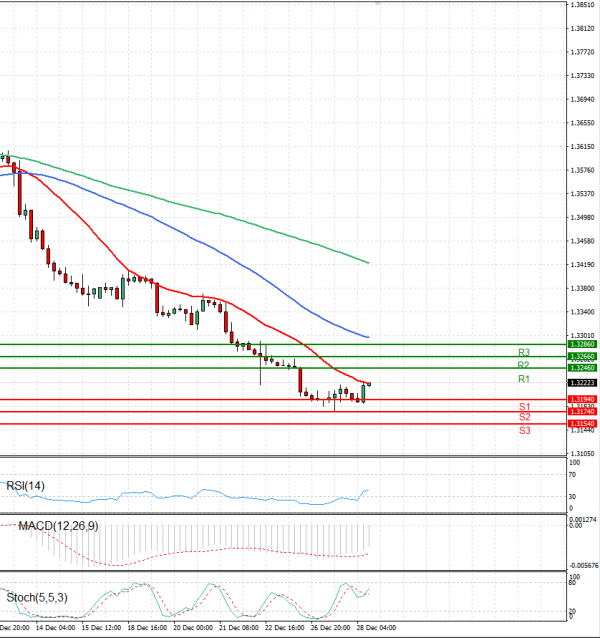Click the 1.33800 price axis value
This screenshot has width=600, height=638.
tap(583, 288)
